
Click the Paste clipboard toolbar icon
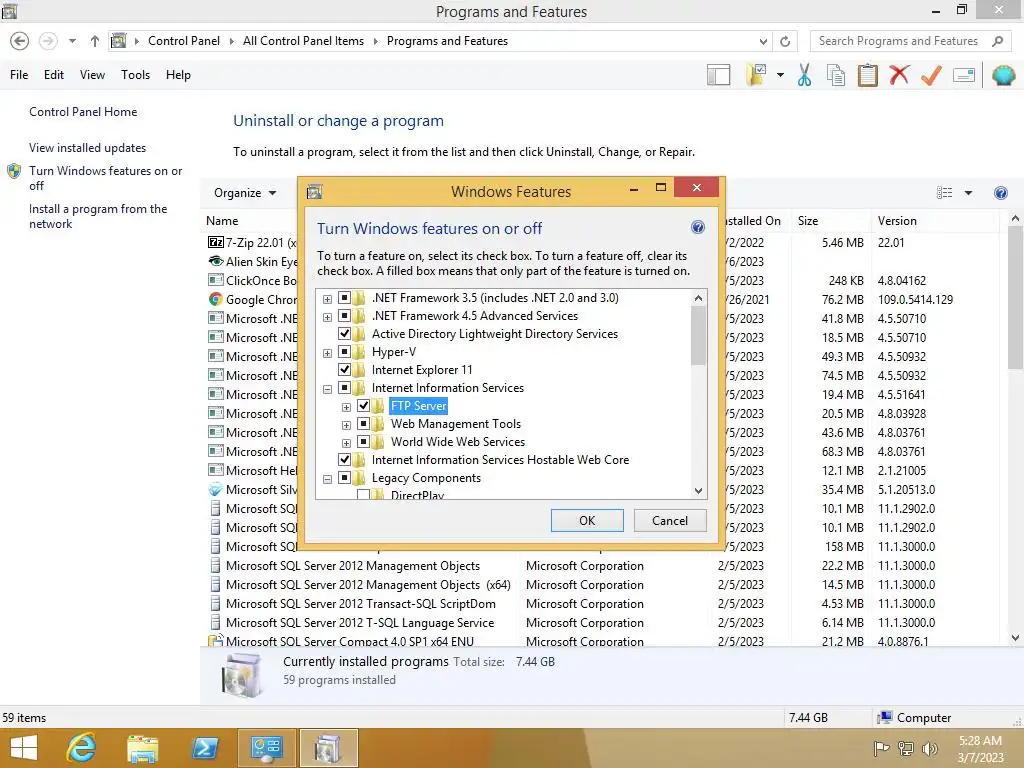[867, 75]
